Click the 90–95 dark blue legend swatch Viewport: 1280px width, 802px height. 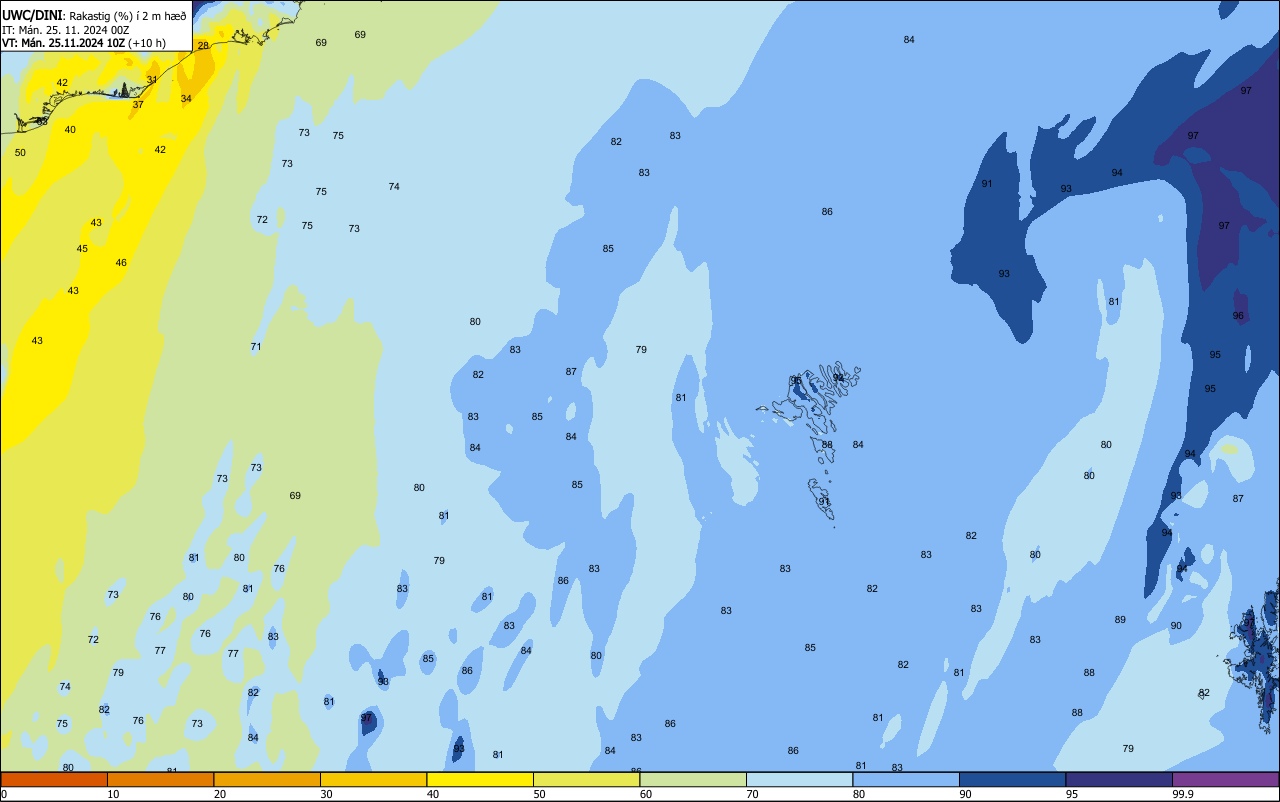(1012, 779)
